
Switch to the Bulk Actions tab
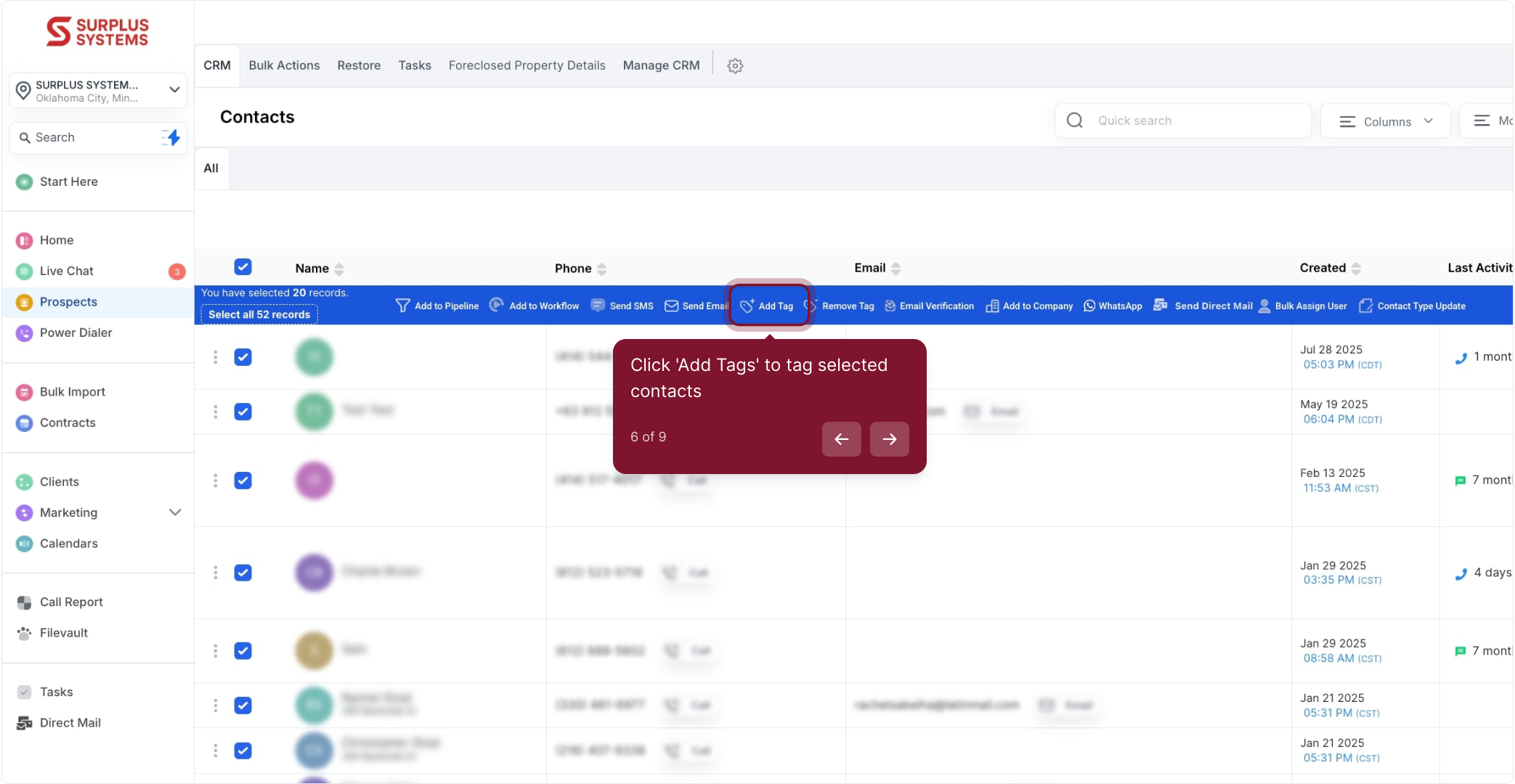284,65
